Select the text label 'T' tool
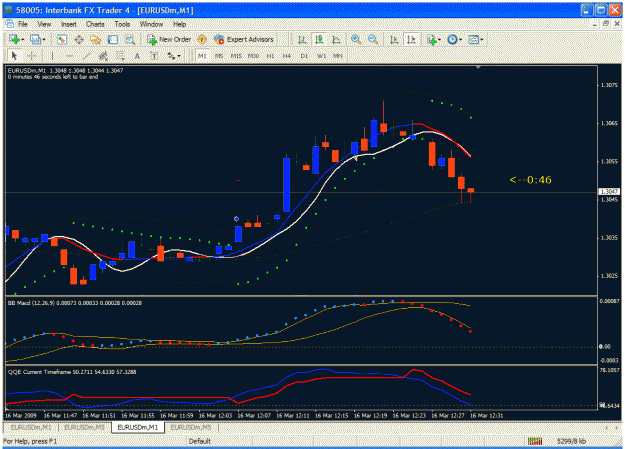625x449 pixels. 154,56
